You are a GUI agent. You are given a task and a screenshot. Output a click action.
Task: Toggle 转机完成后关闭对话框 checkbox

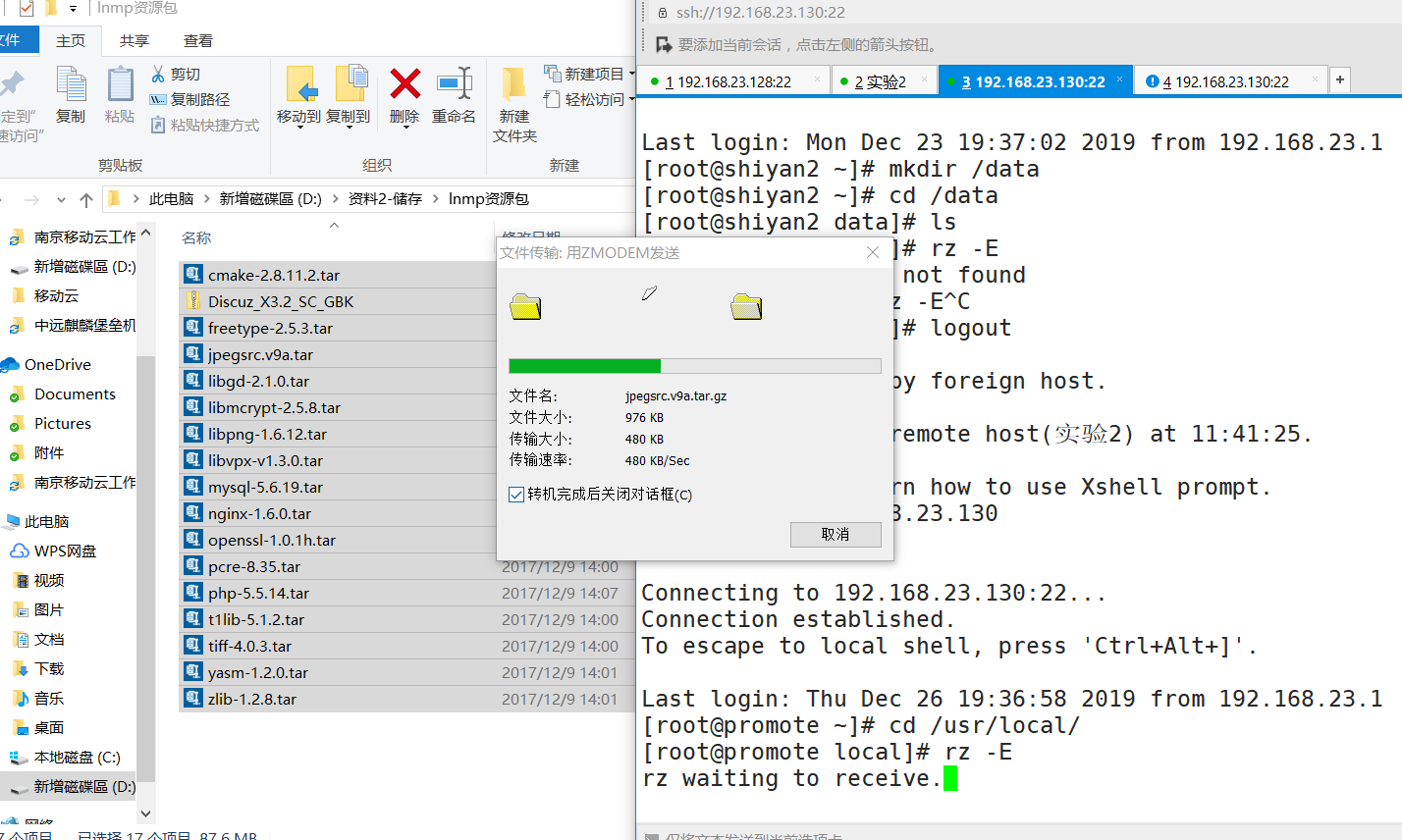(x=515, y=495)
